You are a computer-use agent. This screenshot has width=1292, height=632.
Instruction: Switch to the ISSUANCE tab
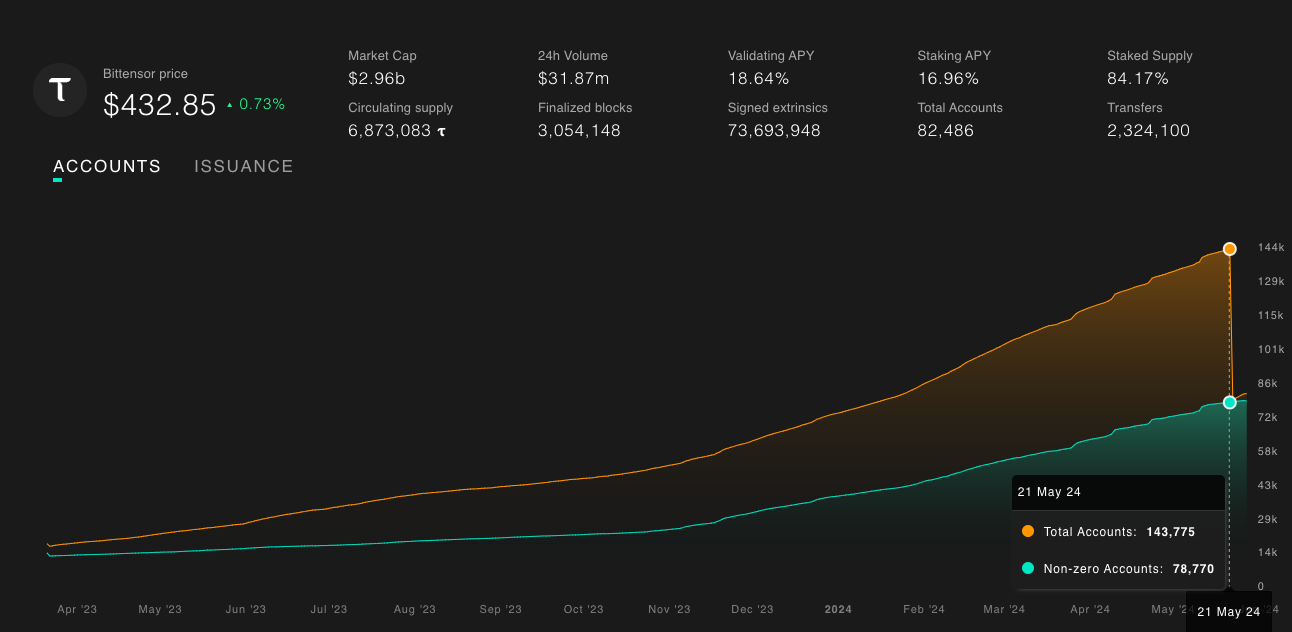click(243, 166)
